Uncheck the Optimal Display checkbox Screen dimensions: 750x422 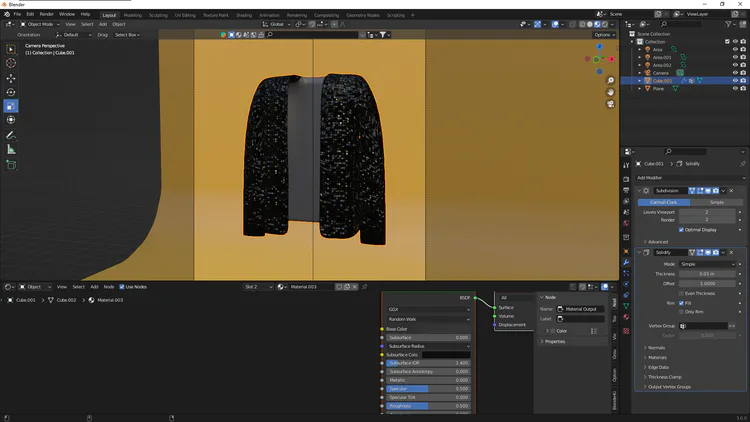coord(682,229)
